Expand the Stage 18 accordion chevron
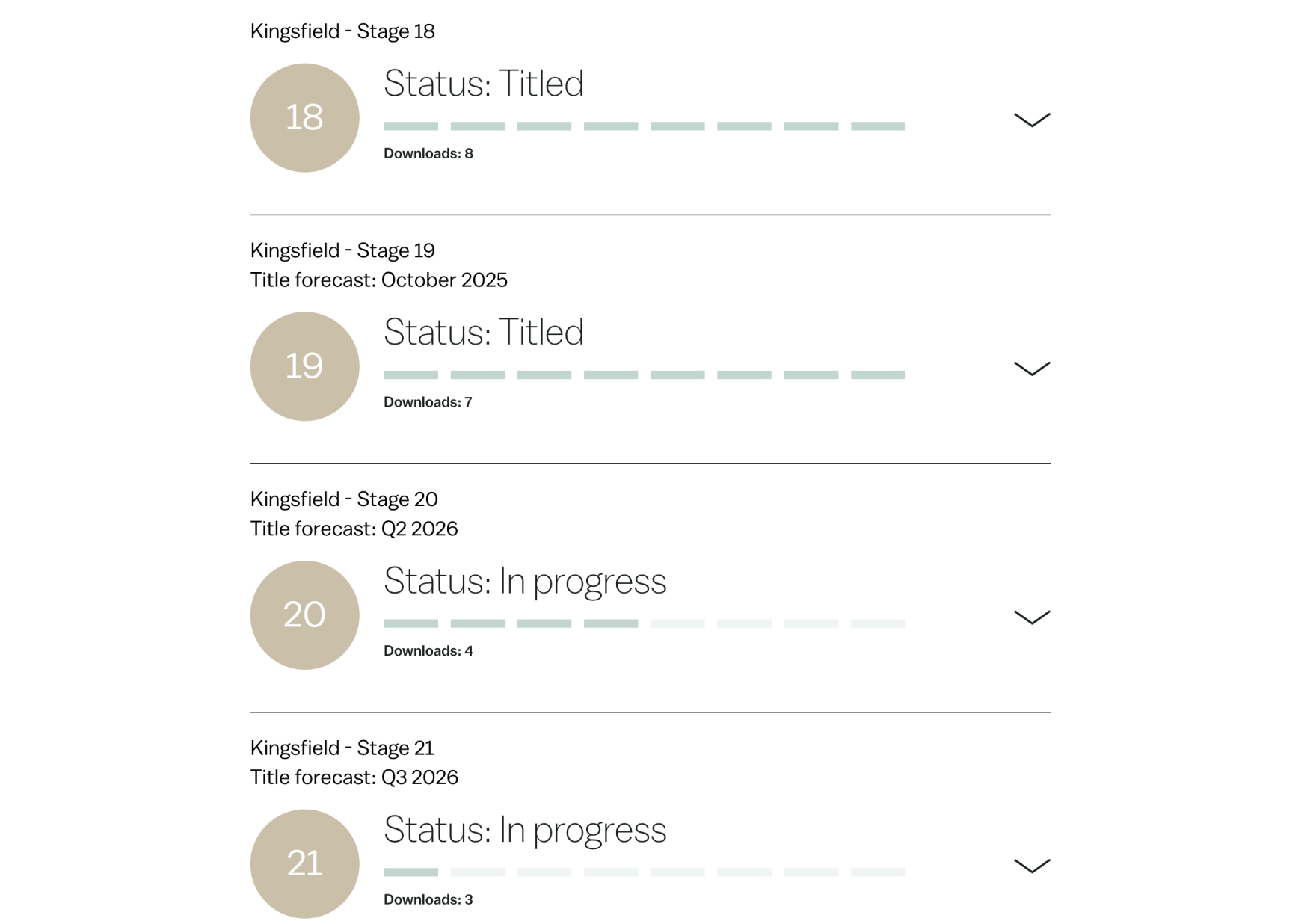Screen dimensions: 1313x924 pyautogui.click(x=1031, y=120)
